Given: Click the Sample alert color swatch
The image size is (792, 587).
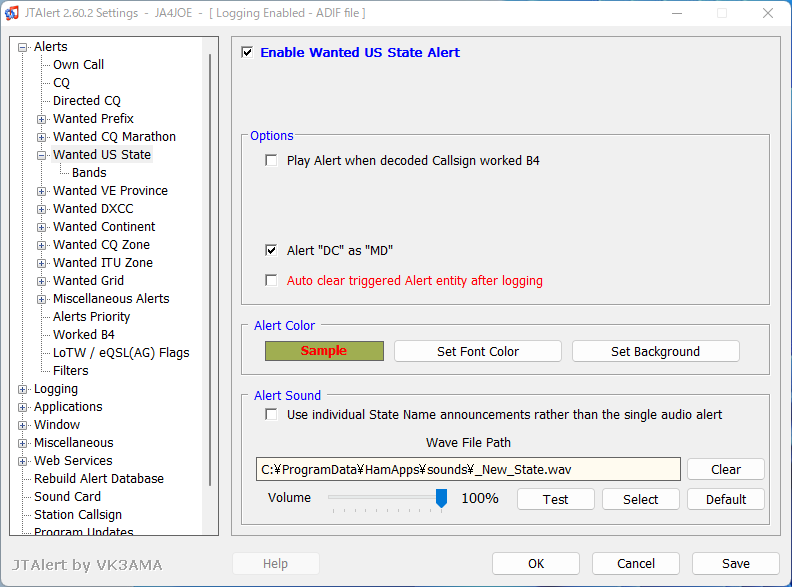Looking at the screenshot, I should tap(324, 351).
